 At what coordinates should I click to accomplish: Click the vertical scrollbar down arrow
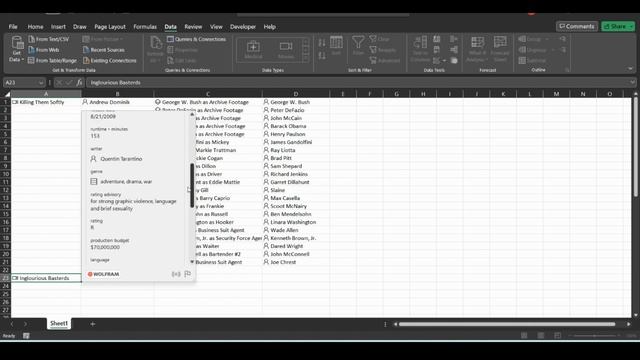636,315
